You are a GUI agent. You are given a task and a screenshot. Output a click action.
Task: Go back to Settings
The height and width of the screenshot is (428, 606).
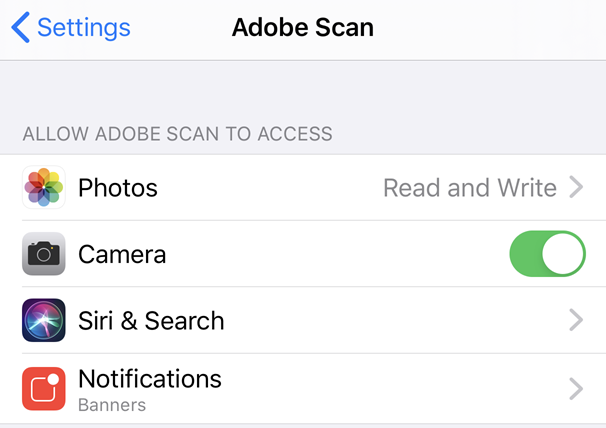tap(83, 27)
